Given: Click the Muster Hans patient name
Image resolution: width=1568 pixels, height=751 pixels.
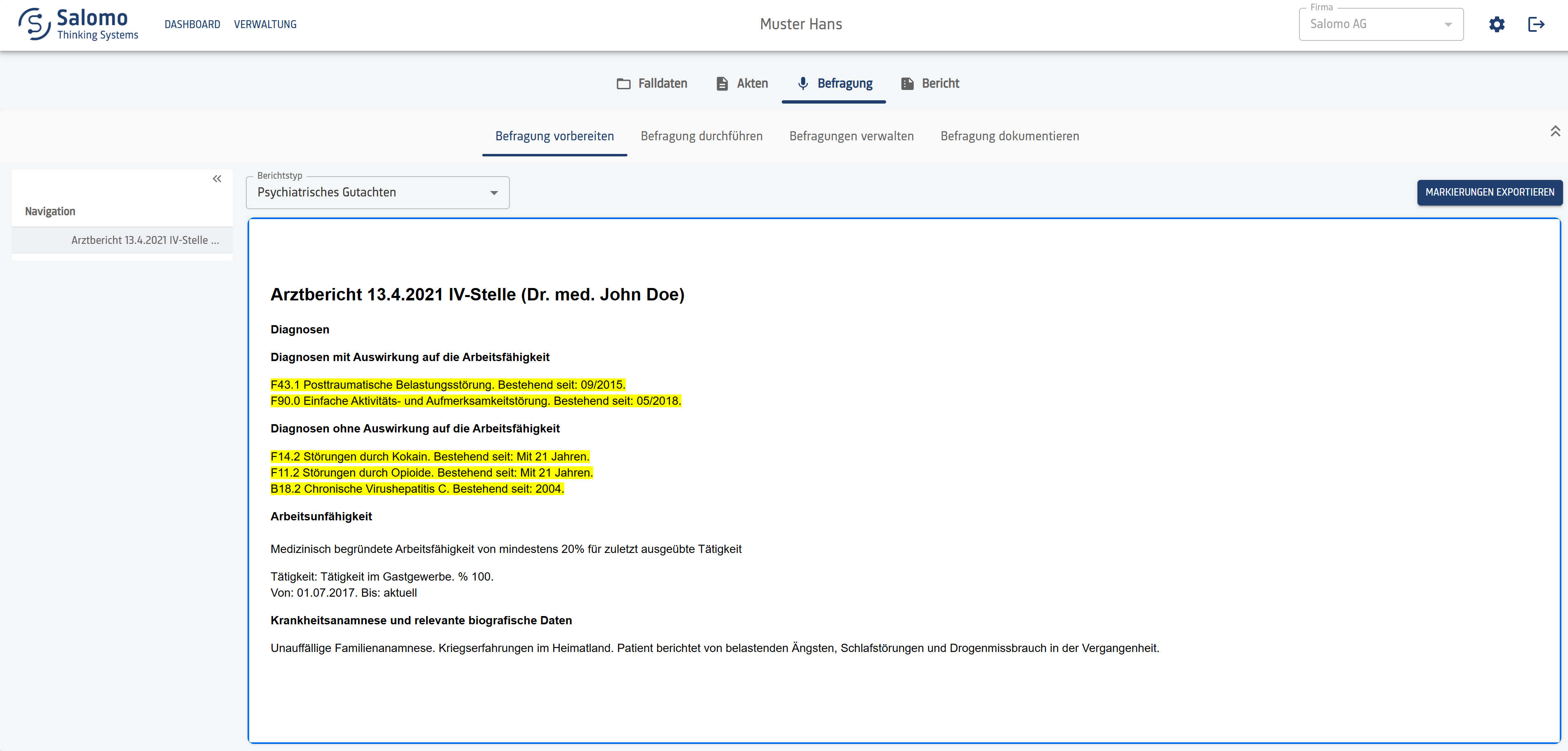Looking at the screenshot, I should pyautogui.click(x=800, y=24).
